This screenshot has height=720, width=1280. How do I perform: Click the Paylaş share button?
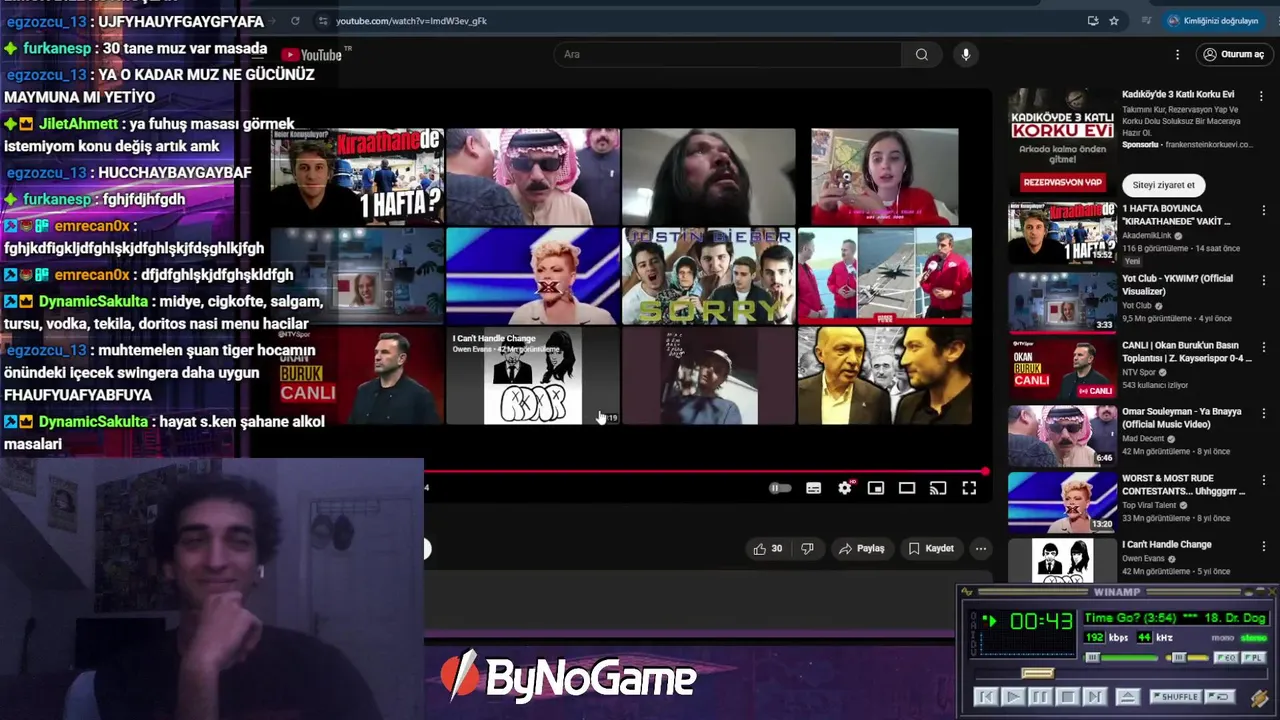coord(862,548)
